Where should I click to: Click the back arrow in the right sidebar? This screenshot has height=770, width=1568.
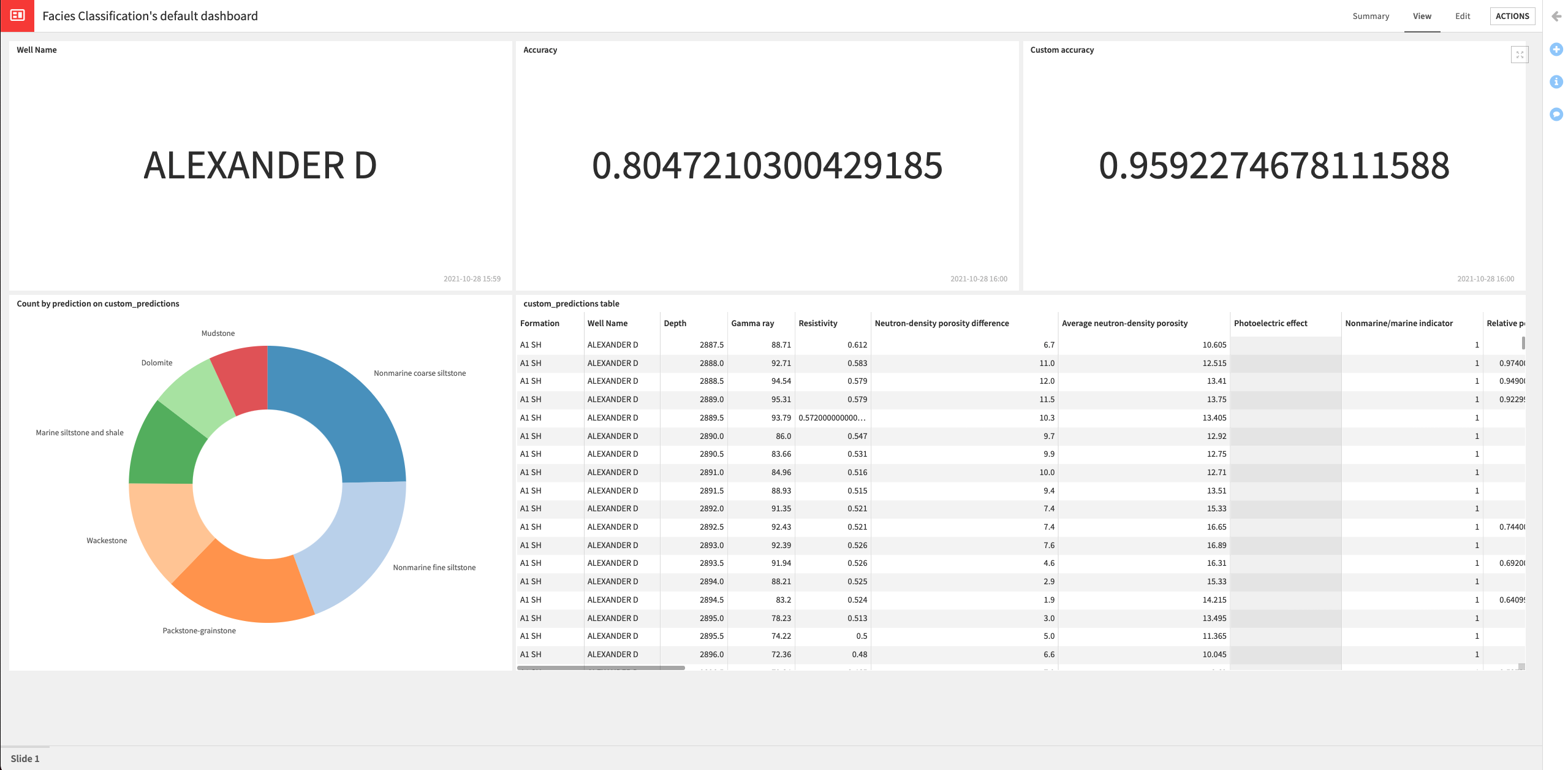point(1556,17)
